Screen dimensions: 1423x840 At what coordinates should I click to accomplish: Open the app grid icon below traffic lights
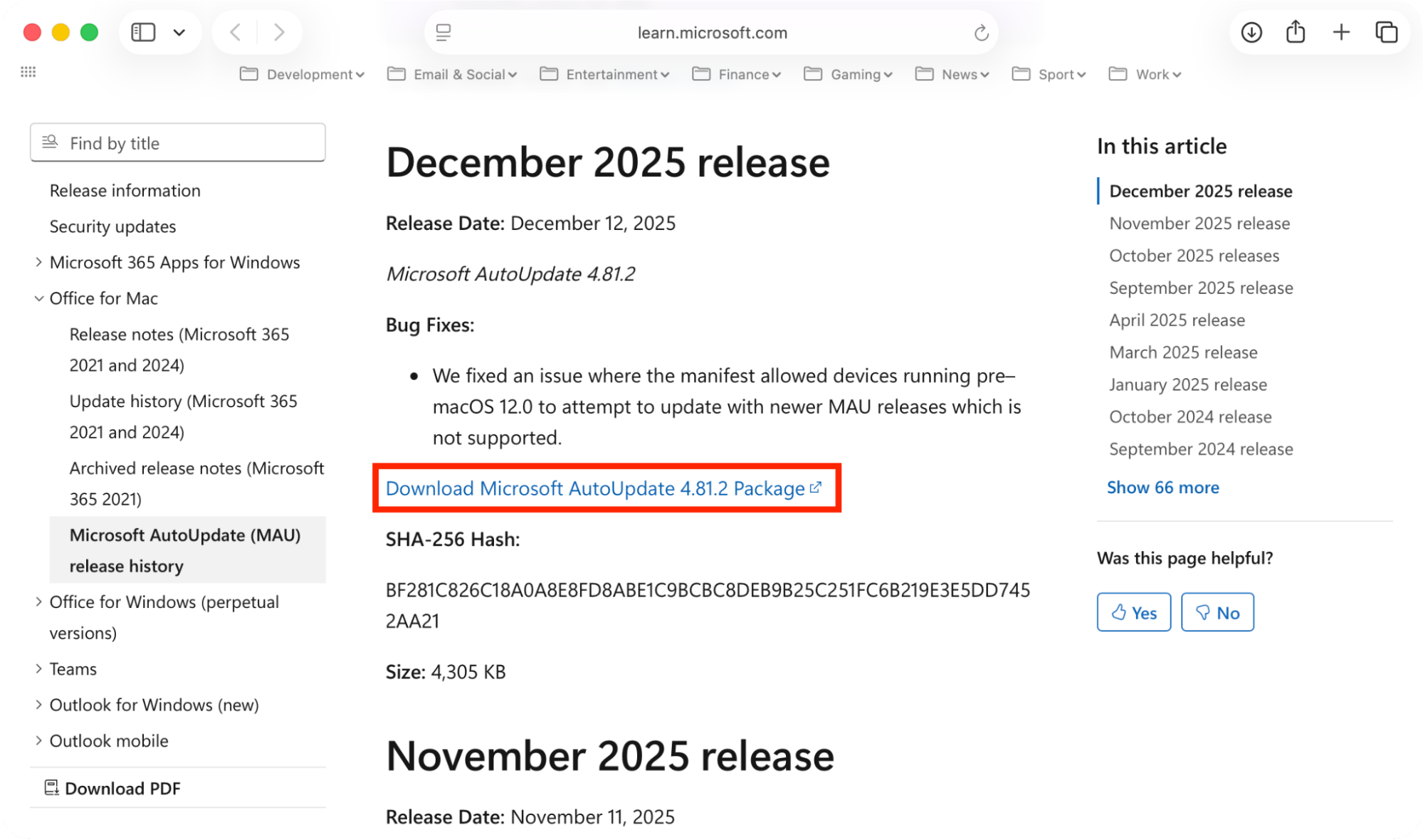28,71
